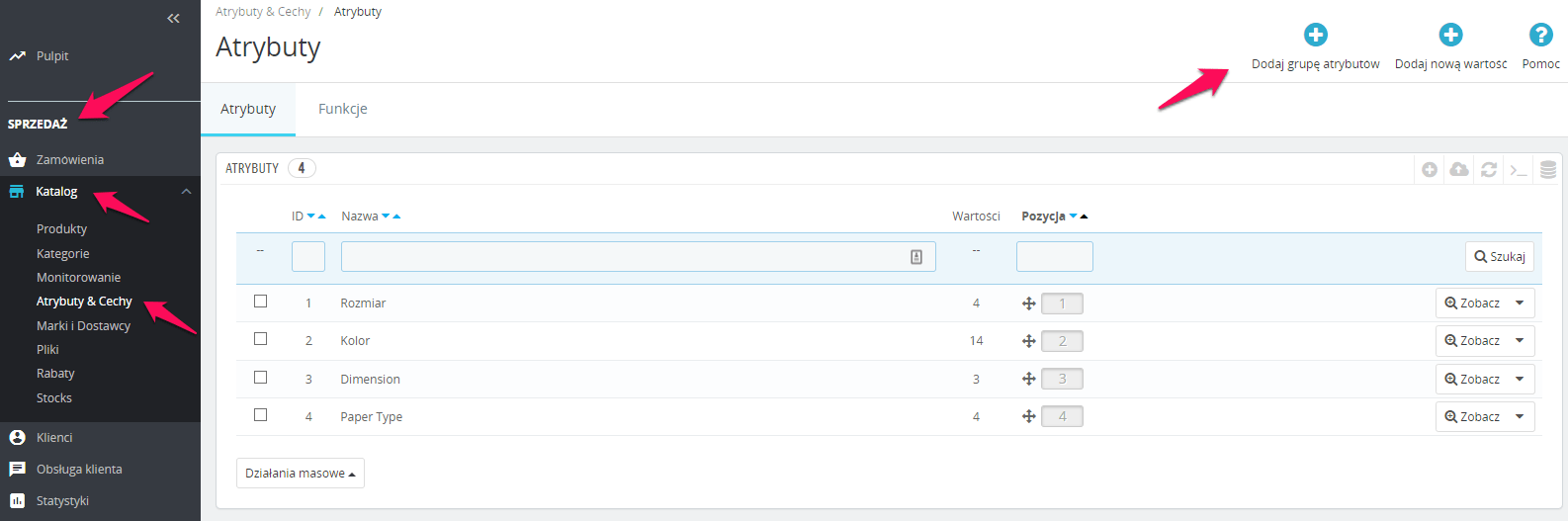Click the Kolor attribute name
1568x521 pixels.
pos(355,341)
